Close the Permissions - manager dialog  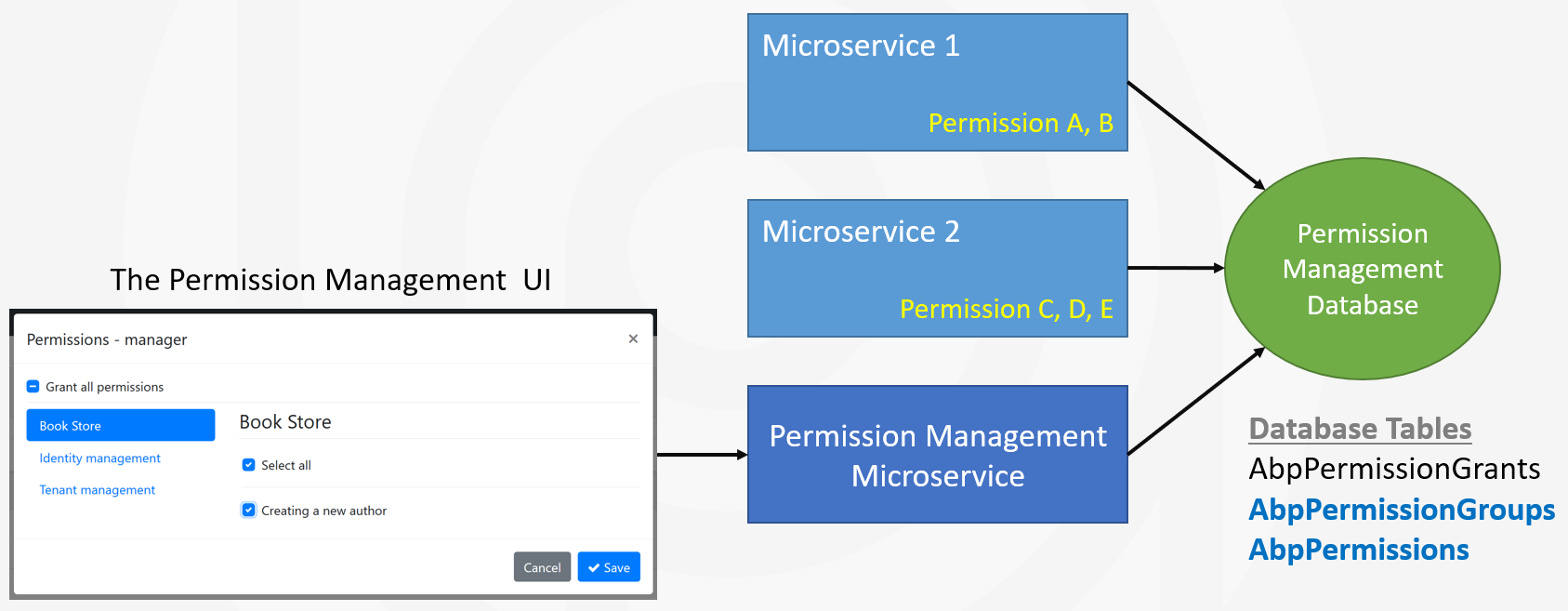pos(633,339)
